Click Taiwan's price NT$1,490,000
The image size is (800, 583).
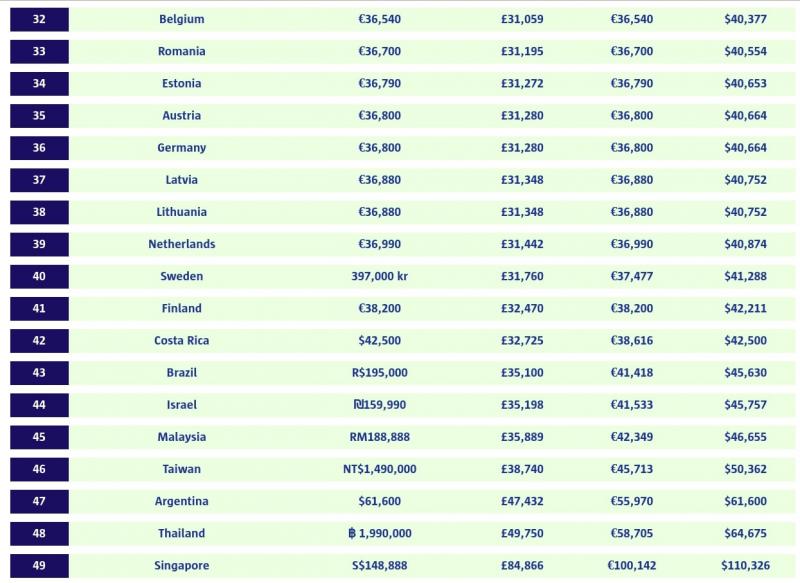pos(380,469)
